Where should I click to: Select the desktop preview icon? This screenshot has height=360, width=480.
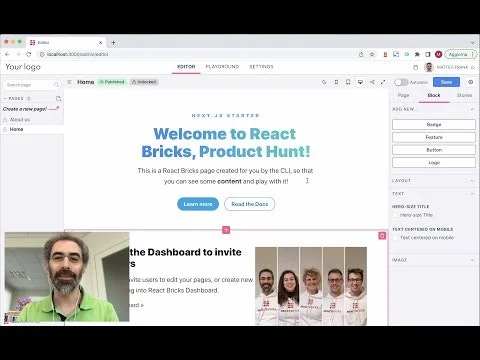point(360,82)
